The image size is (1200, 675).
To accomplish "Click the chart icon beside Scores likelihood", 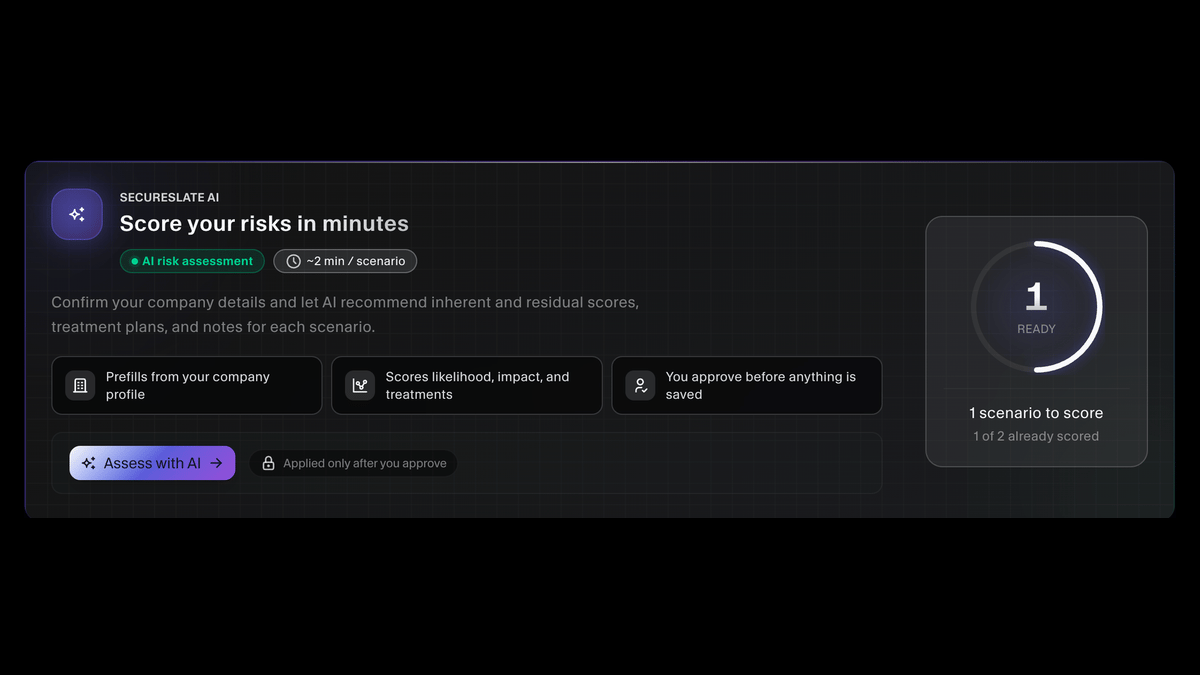I will pyautogui.click(x=360, y=386).
